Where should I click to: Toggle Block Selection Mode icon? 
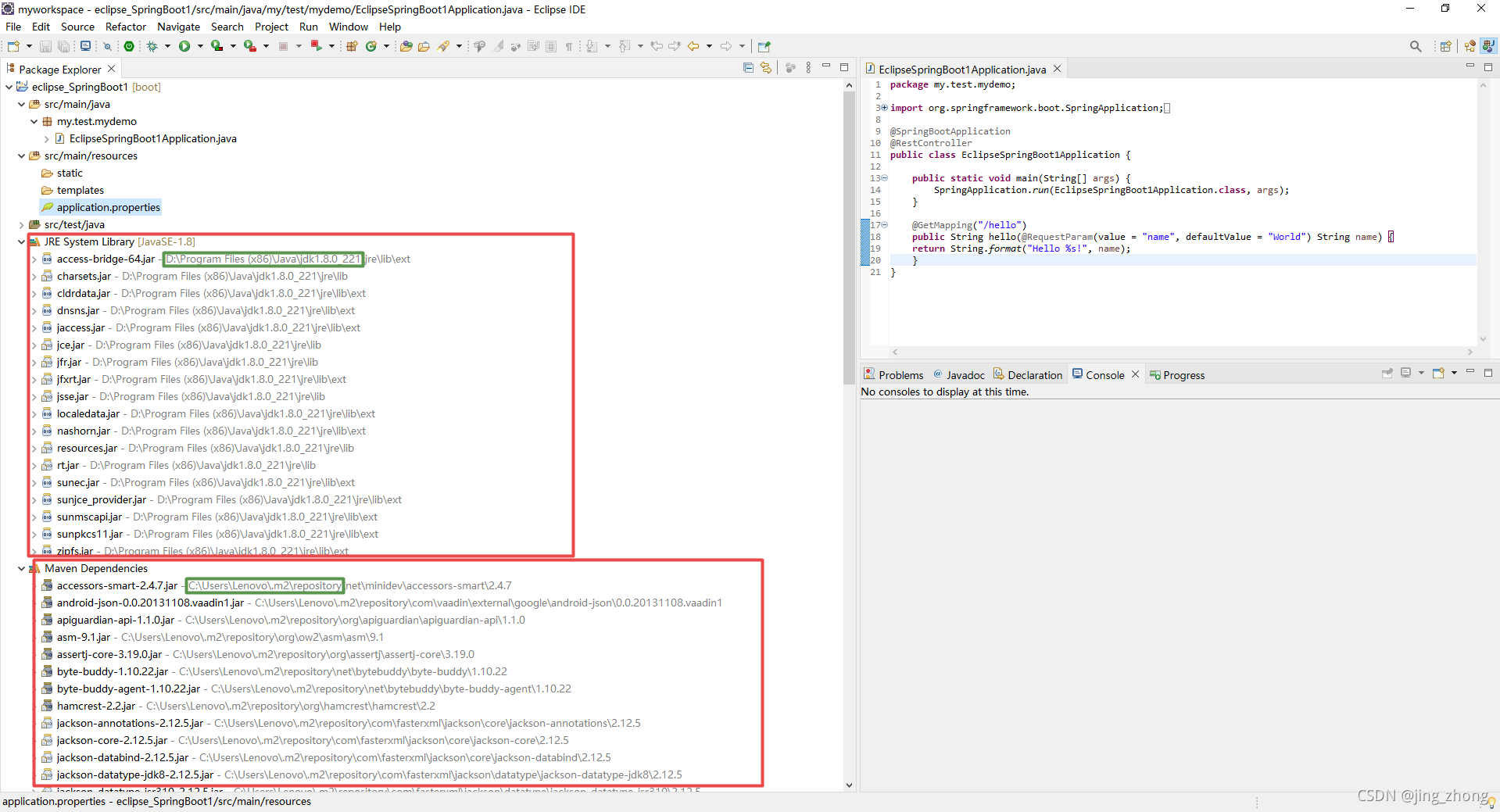pyautogui.click(x=551, y=46)
